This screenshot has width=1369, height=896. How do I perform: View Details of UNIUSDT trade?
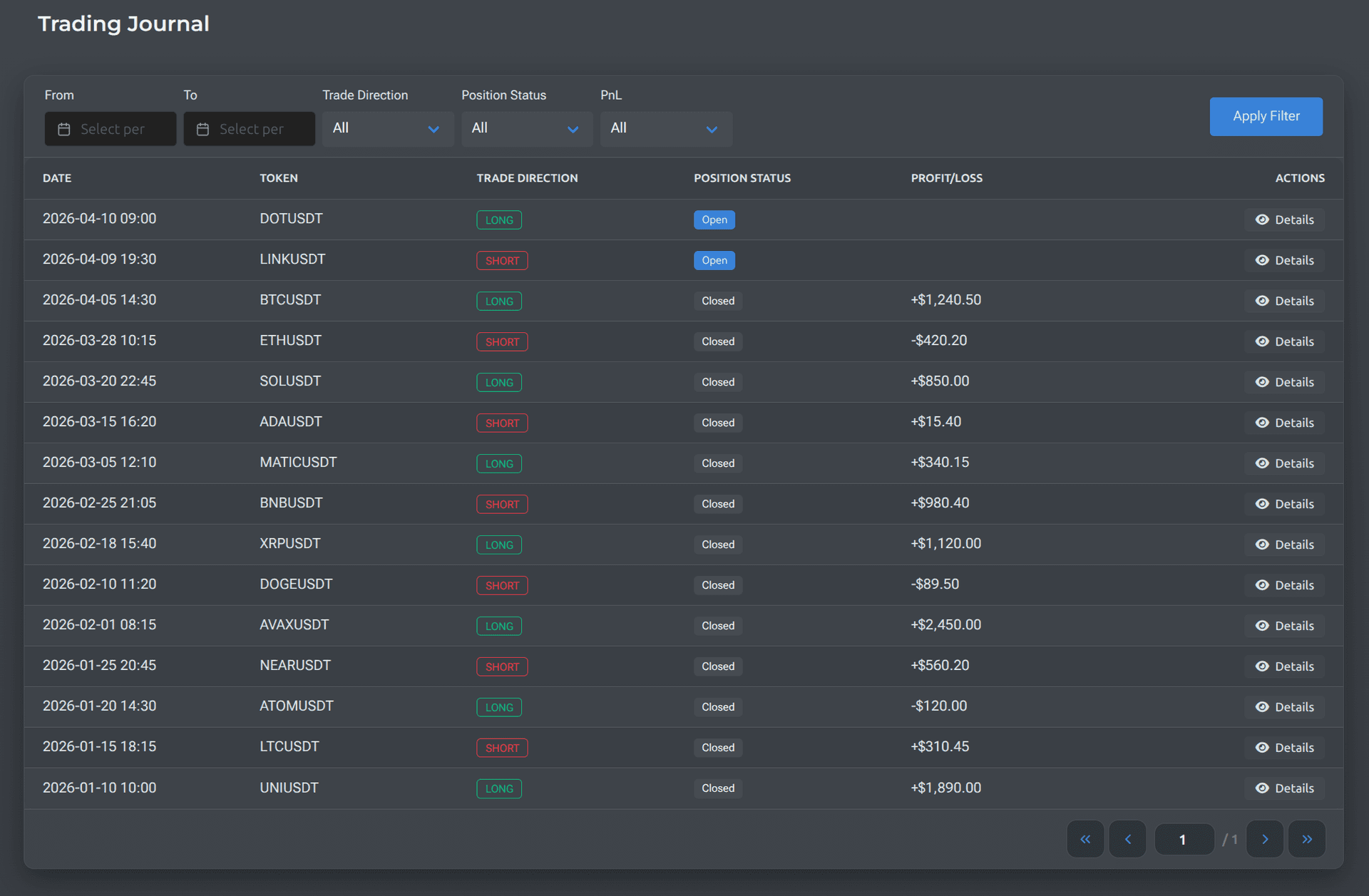point(1285,788)
